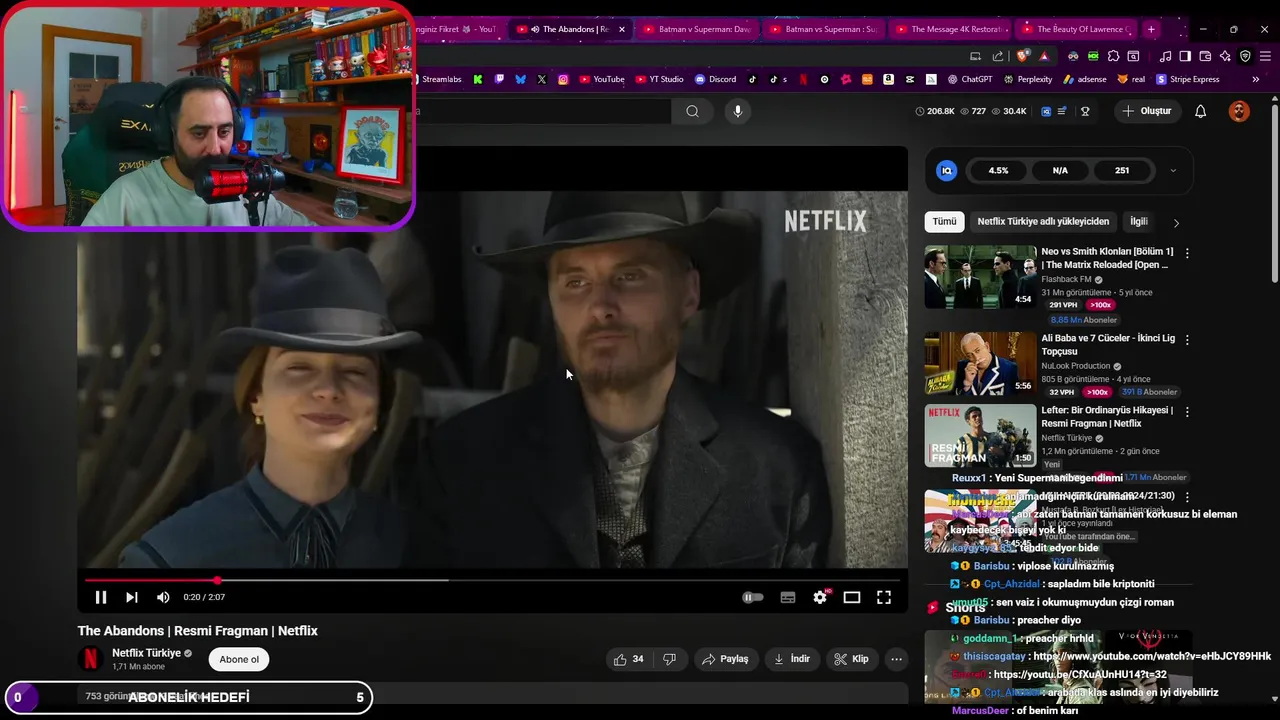Click the page share icon in toolbar
Viewport: 1280px width, 720px height.
(x=998, y=57)
